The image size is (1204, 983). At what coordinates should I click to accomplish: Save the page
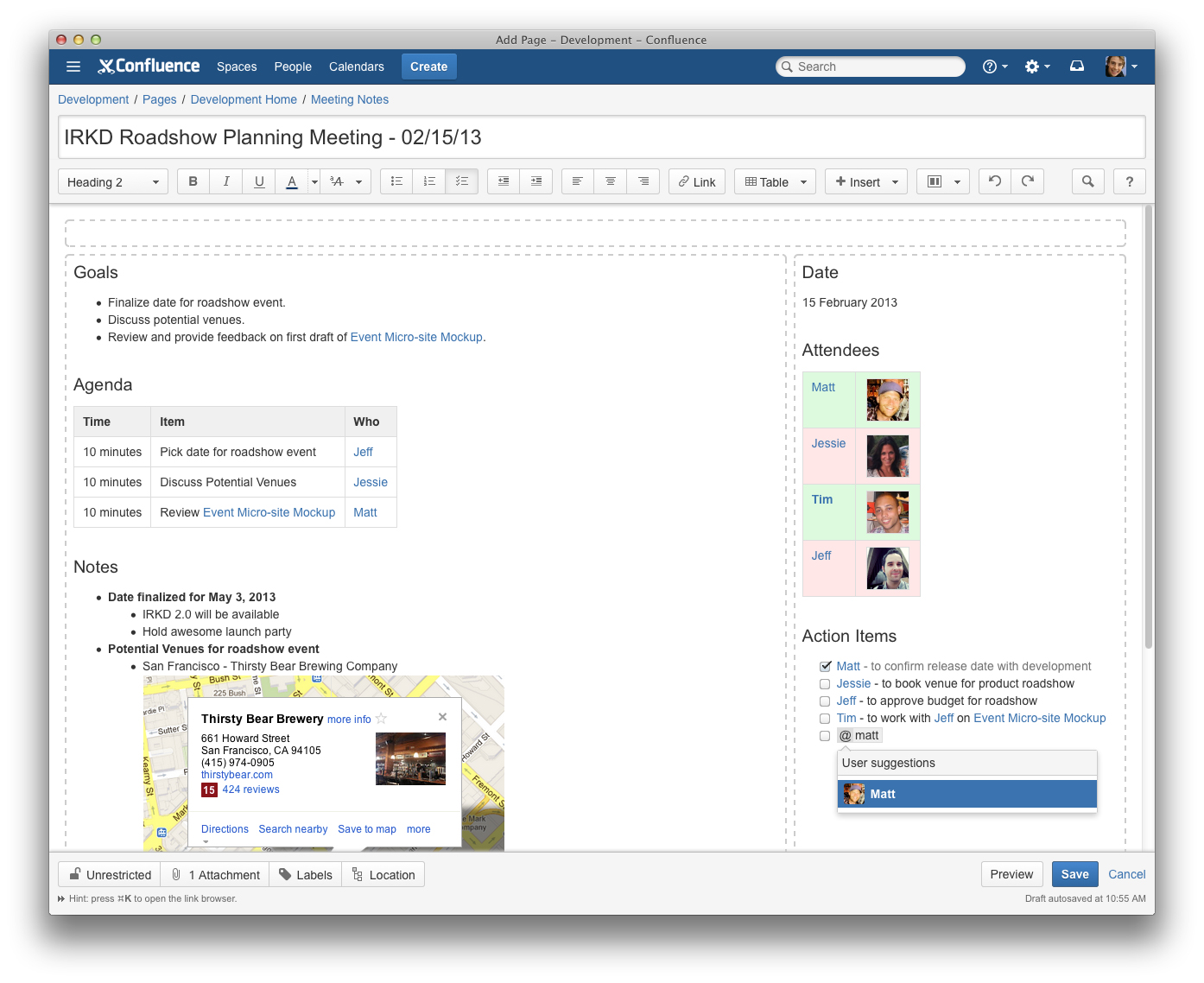[x=1075, y=874]
